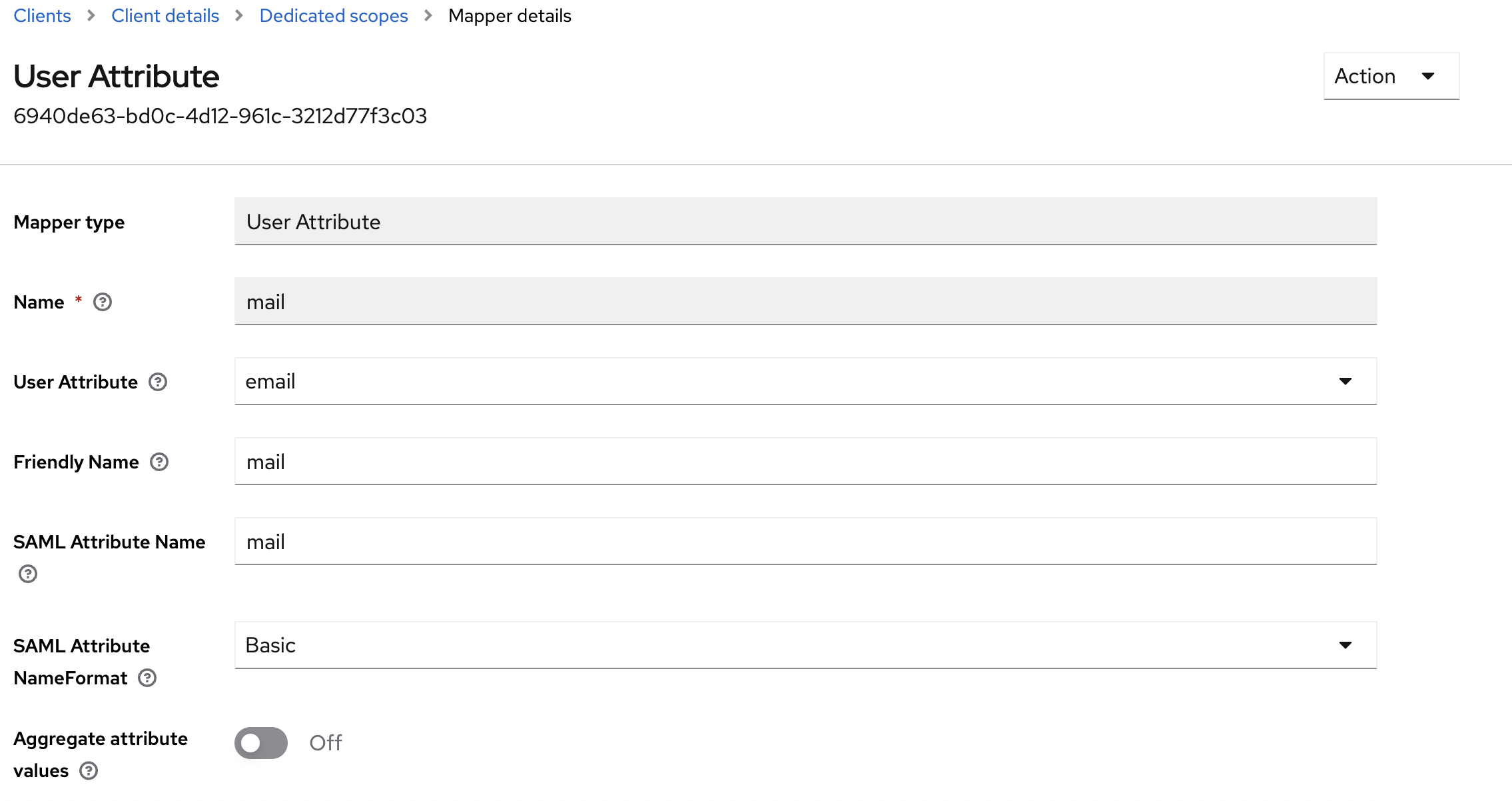This screenshot has height=801, width=1512.
Task: Go to Clients breadcrumb
Action: click(42, 16)
